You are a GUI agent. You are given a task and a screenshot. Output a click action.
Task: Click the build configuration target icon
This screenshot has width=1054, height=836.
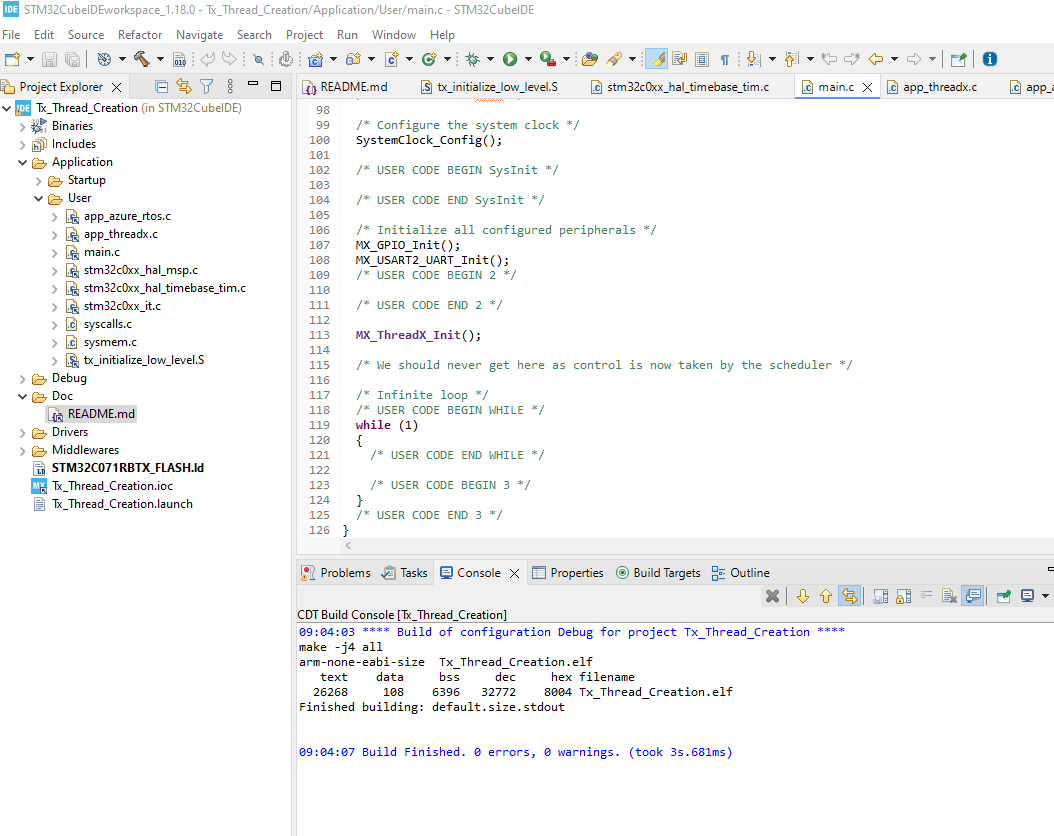[104, 59]
